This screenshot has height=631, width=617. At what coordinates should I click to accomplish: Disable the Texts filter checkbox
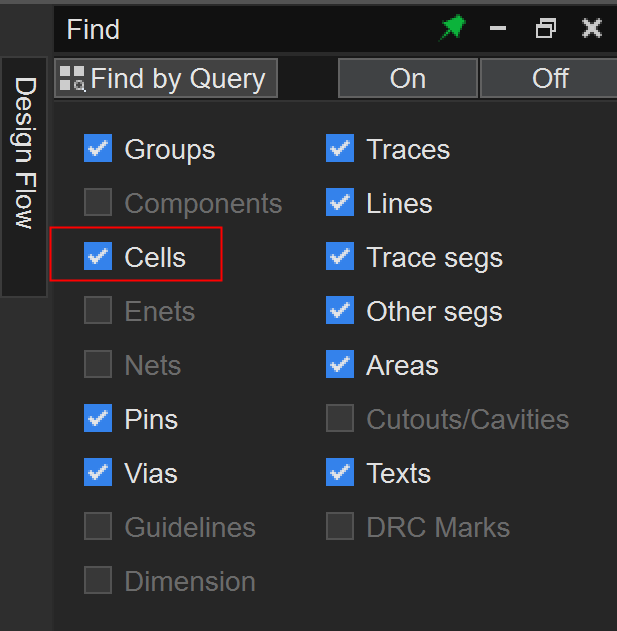[x=340, y=473]
